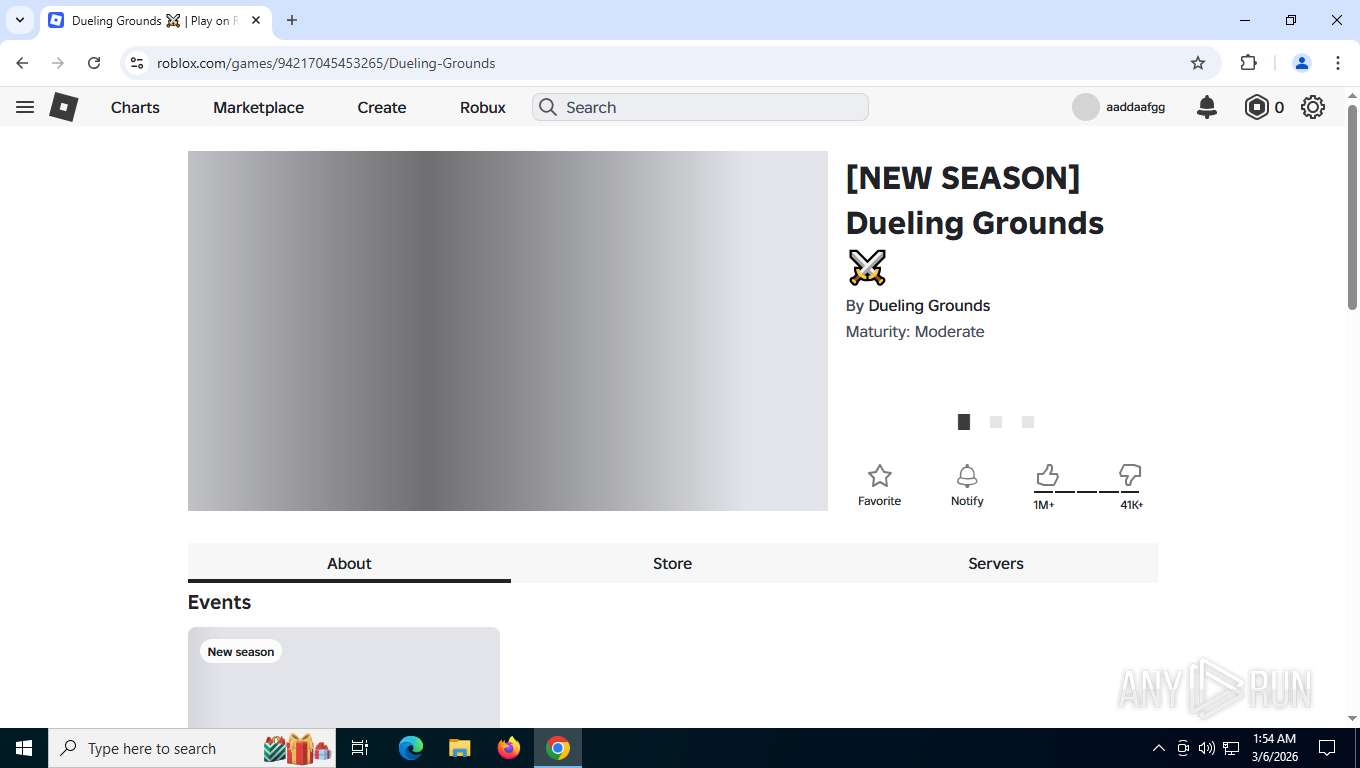Viewport: 1360px width, 768px height.
Task: Open the New season event card
Action: point(344,678)
